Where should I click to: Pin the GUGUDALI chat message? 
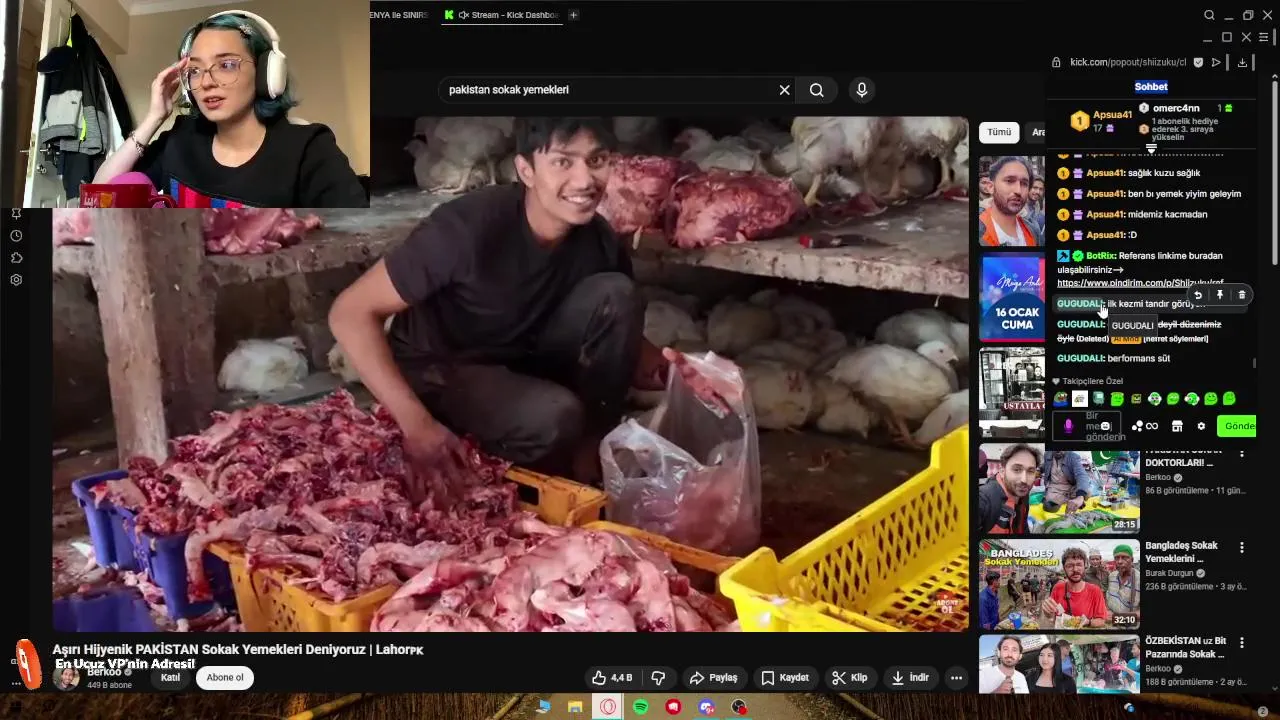1220,295
